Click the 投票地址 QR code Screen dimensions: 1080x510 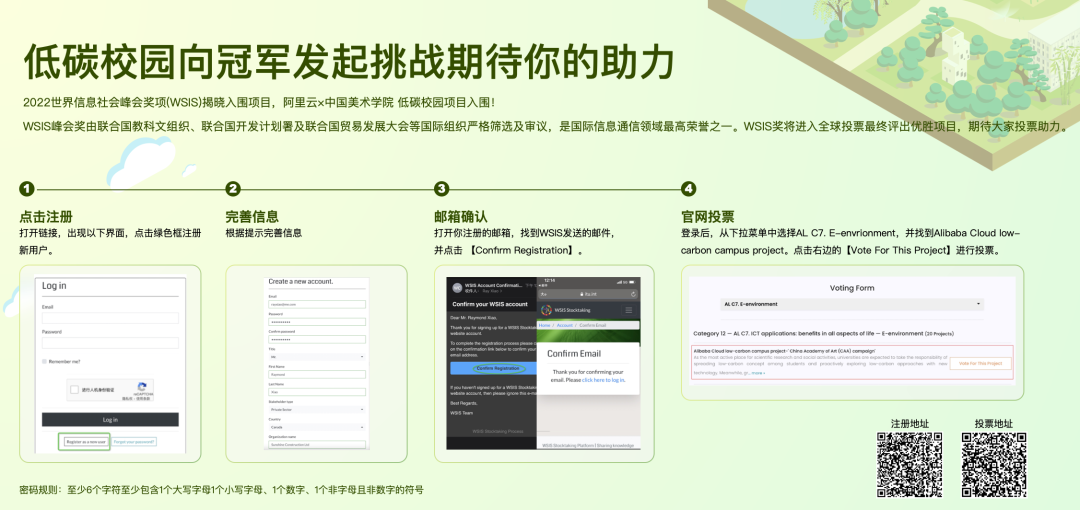click(x=994, y=465)
